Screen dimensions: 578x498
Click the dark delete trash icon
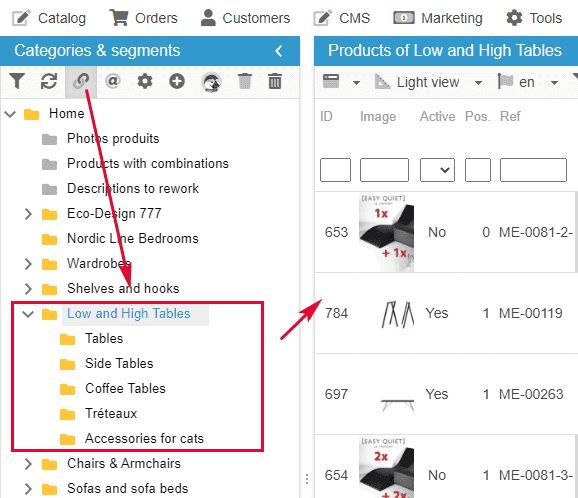click(x=275, y=81)
